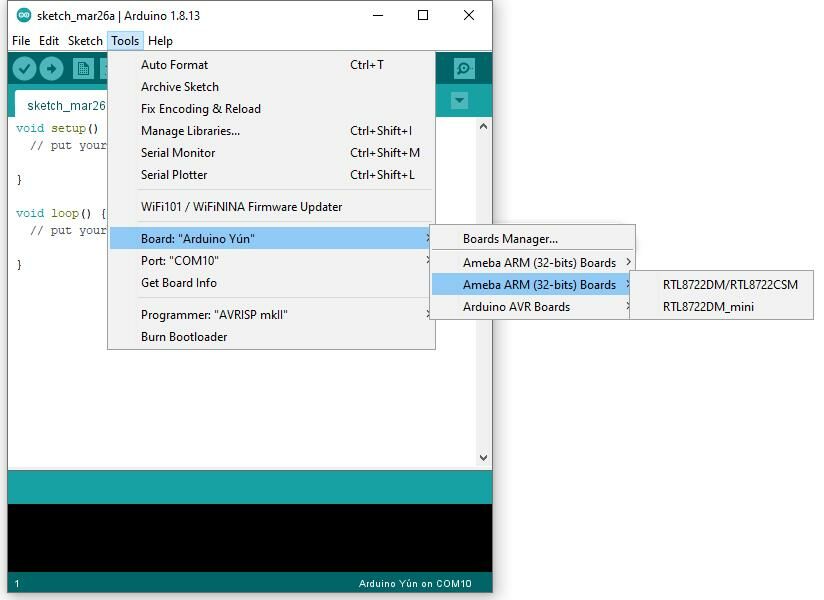The image size is (824, 600).
Task: Click Burn Bootloader in the Tools menu
Action: 184,337
